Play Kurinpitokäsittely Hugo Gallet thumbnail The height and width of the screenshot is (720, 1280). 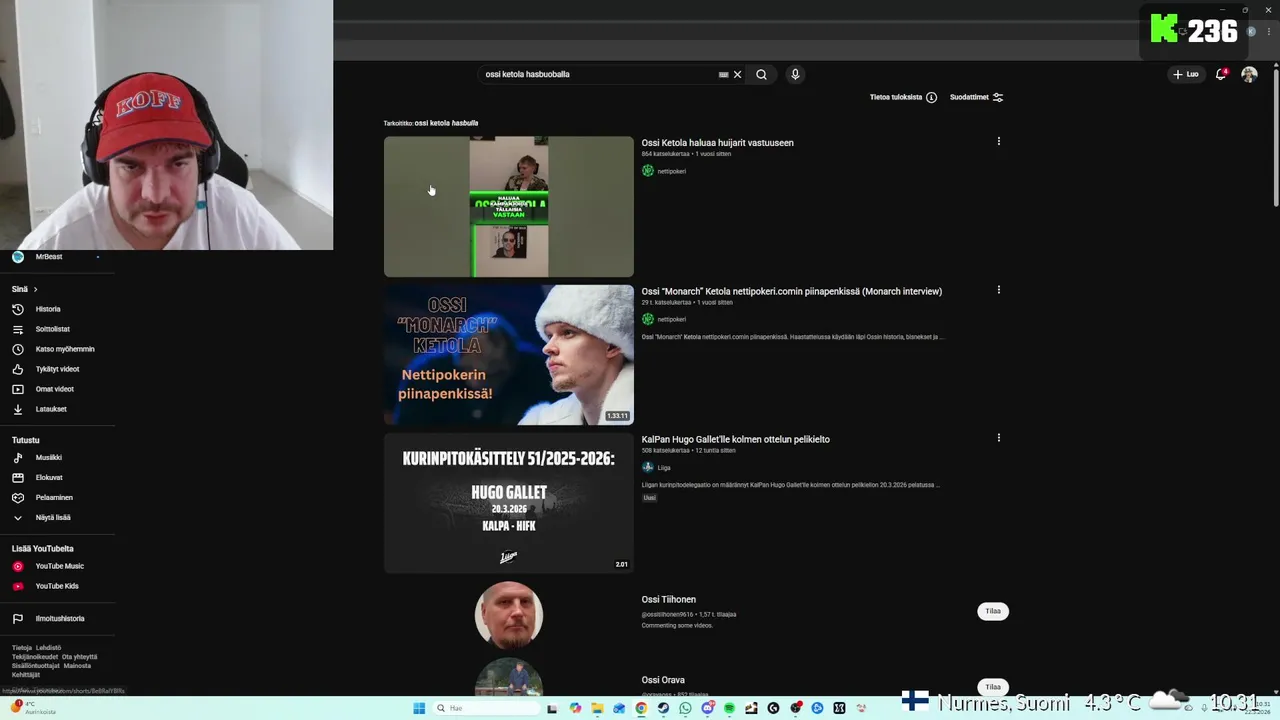click(509, 503)
